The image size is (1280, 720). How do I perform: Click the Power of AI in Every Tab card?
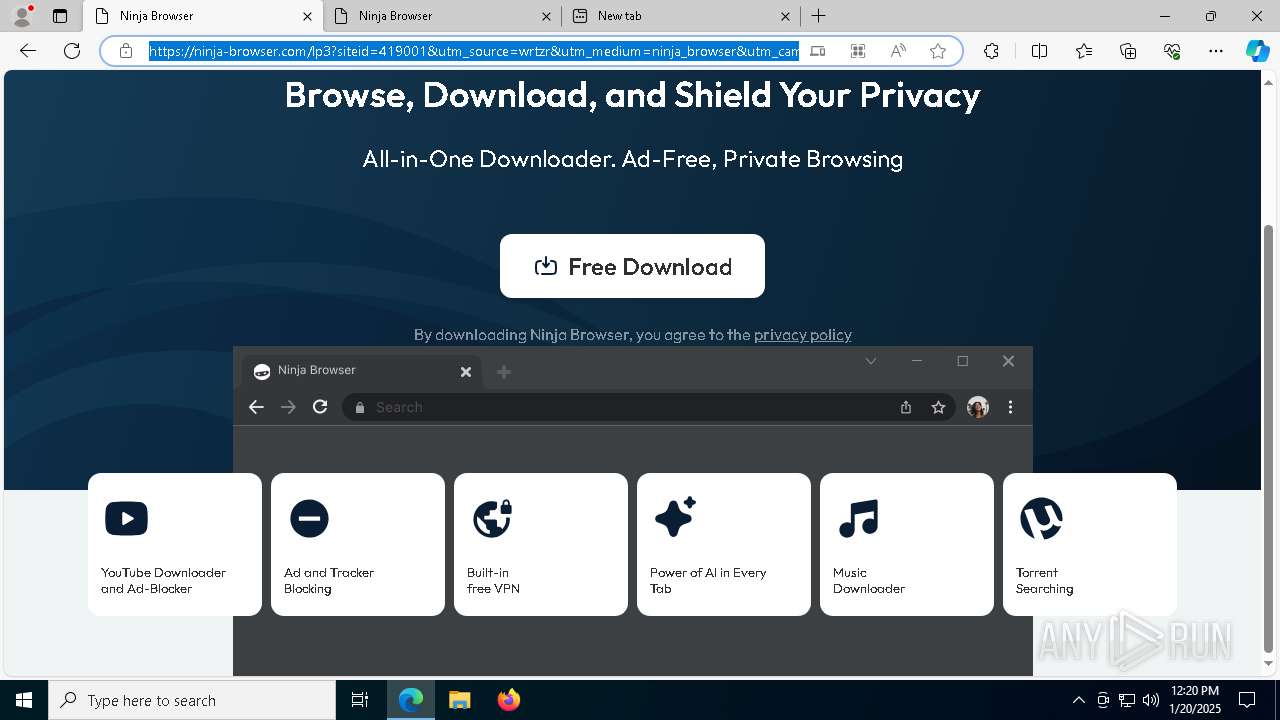(724, 544)
